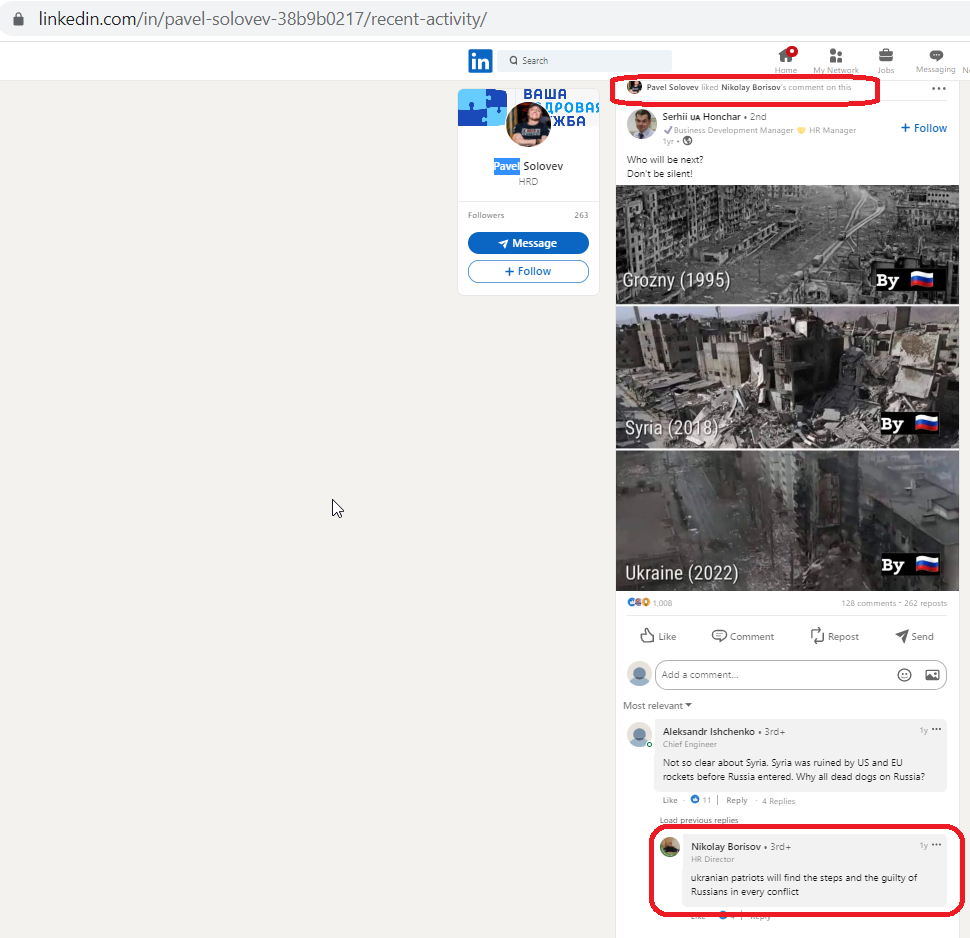Click your avatar beside comment box
This screenshot has height=938, width=970.
click(x=639, y=674)
